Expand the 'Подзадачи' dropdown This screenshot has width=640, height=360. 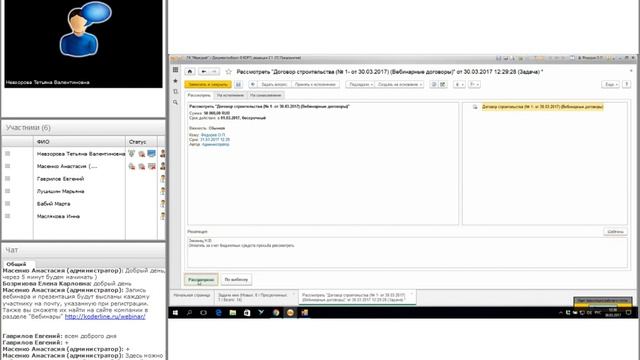click(360, 84)
